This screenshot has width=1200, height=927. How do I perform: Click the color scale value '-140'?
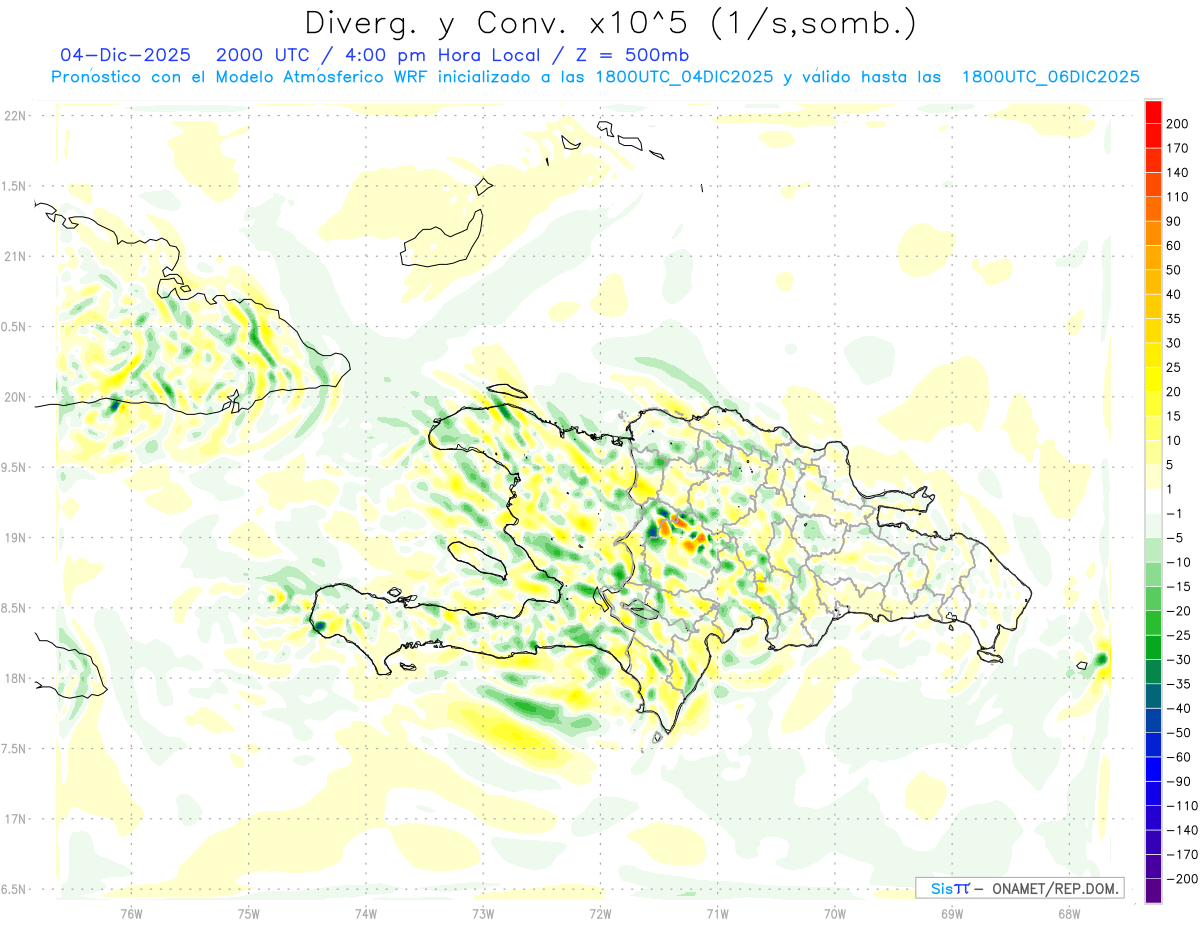click(x=1180, y=830)
